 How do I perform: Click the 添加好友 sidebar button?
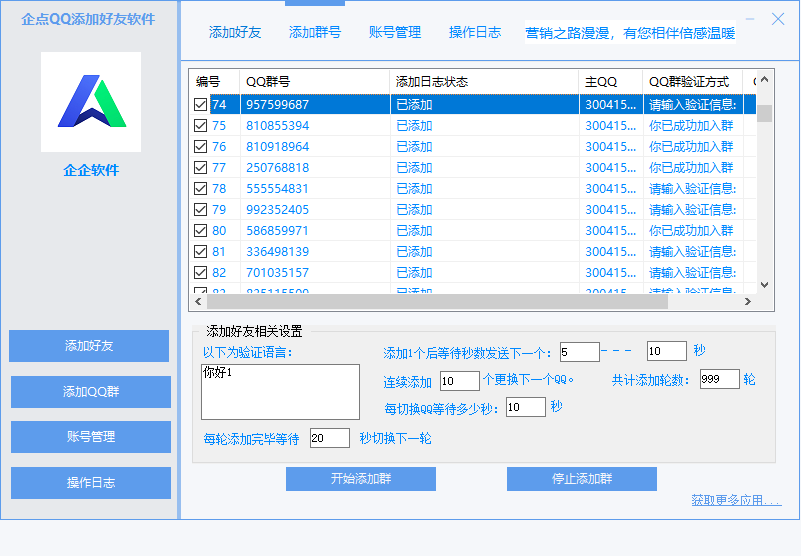[x=89, y=346]
